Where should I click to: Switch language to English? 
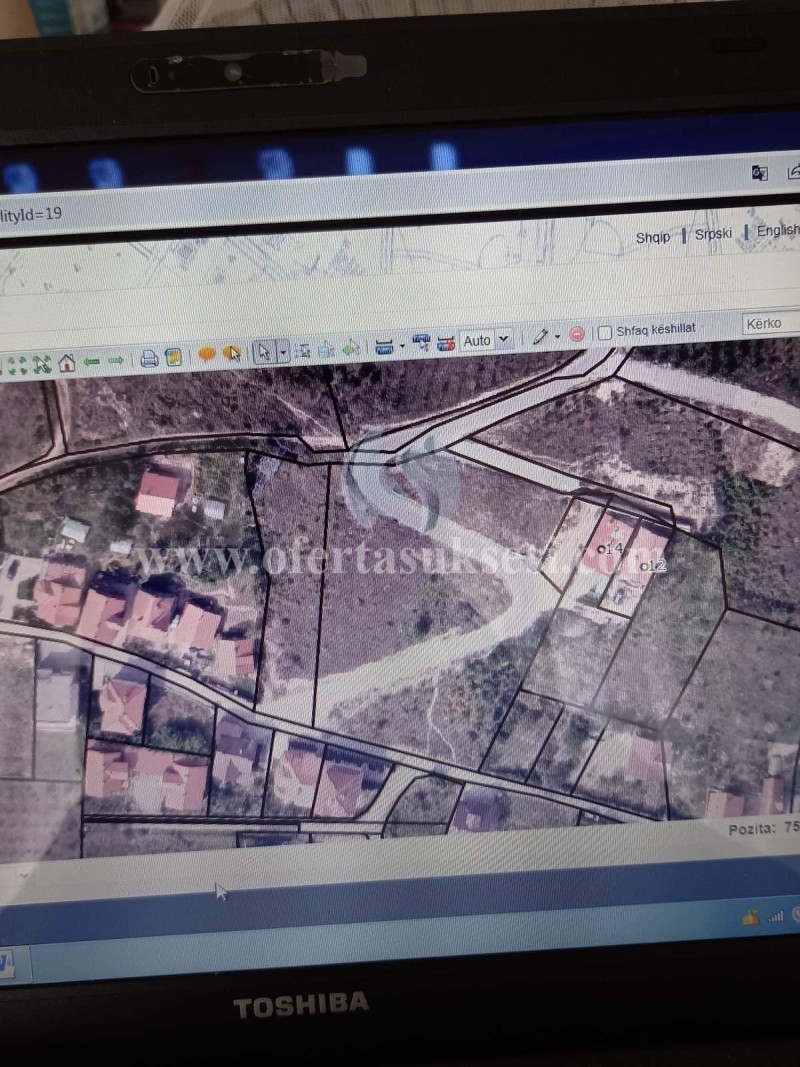click(777, 231)
